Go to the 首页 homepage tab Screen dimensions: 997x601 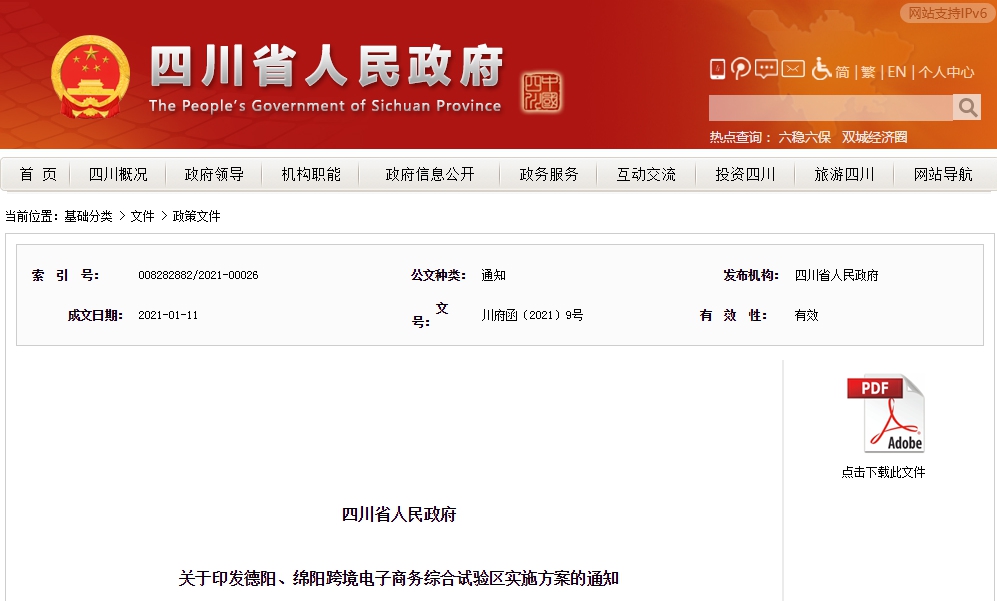[x=36, y=174]
